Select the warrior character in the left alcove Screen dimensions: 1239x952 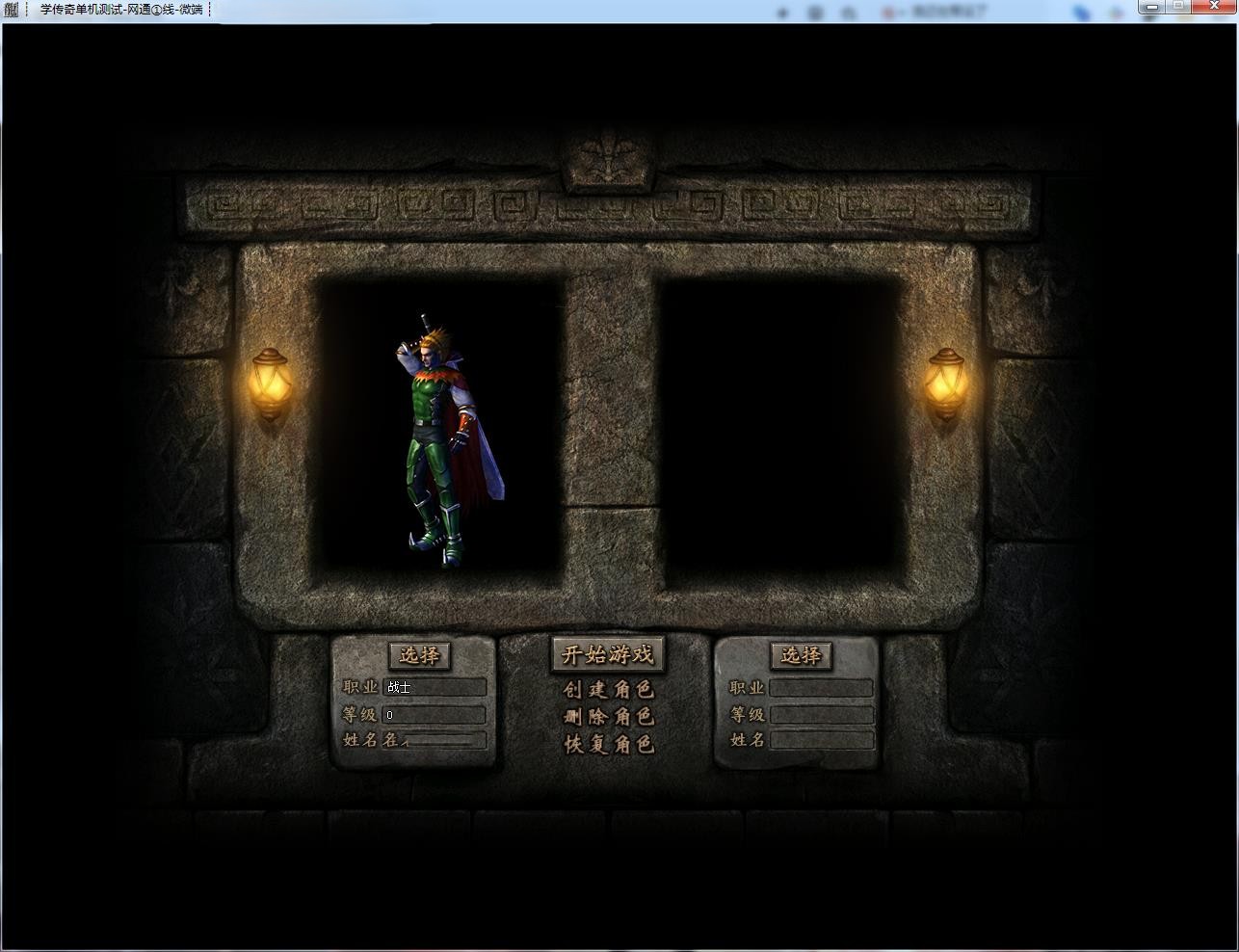tap(449, 441)
